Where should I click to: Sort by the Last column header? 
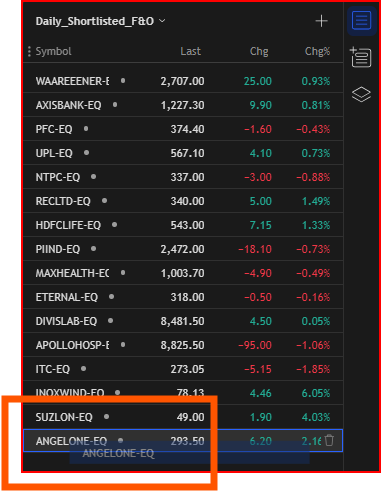click(190, 51)
